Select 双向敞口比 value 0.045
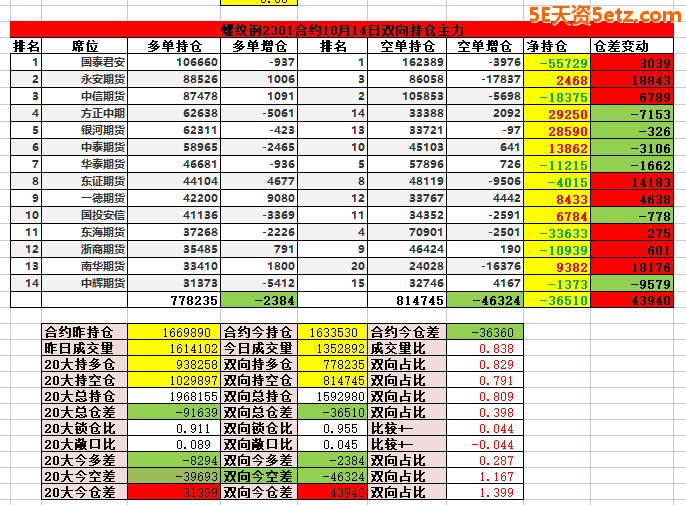Image resolution: width=686 pixels, height=505 pixels. click(x=332, y=444)
